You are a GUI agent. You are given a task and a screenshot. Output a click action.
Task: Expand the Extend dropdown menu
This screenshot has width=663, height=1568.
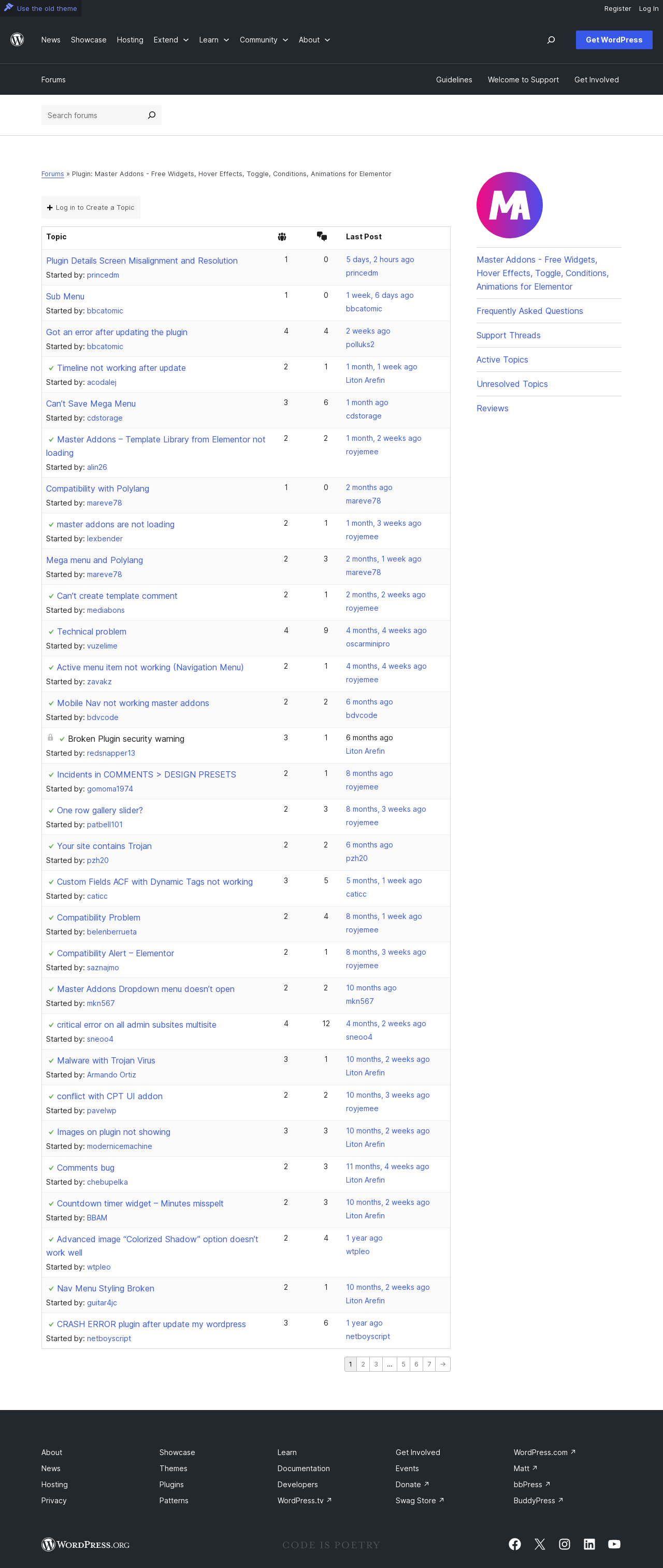(x=171, y=40)
